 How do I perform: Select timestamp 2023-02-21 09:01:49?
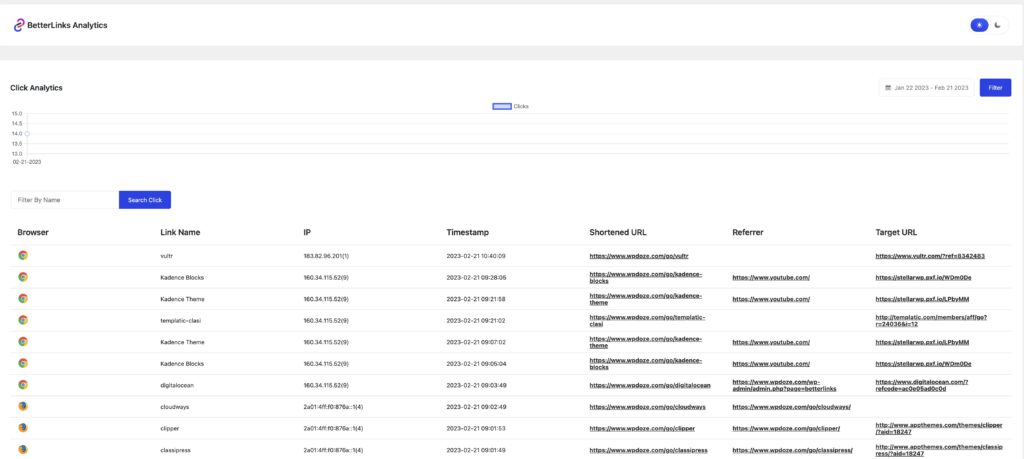click(x=475, y=450)
